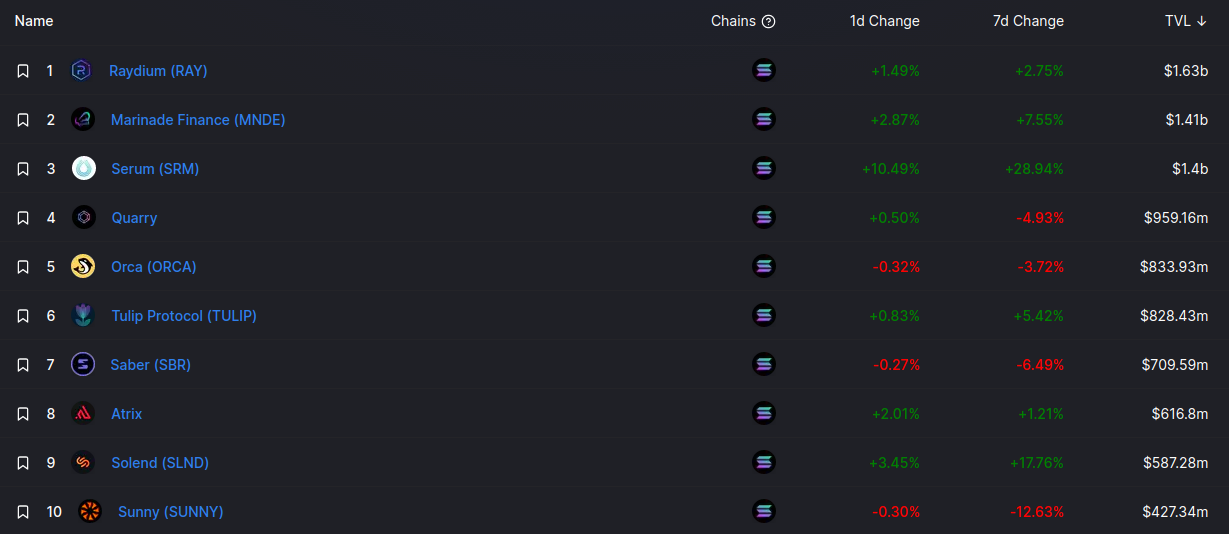Click Saber's -6.49% 7d change value
Viewport: 1229px width, 534px height.
coord(1041,365)
